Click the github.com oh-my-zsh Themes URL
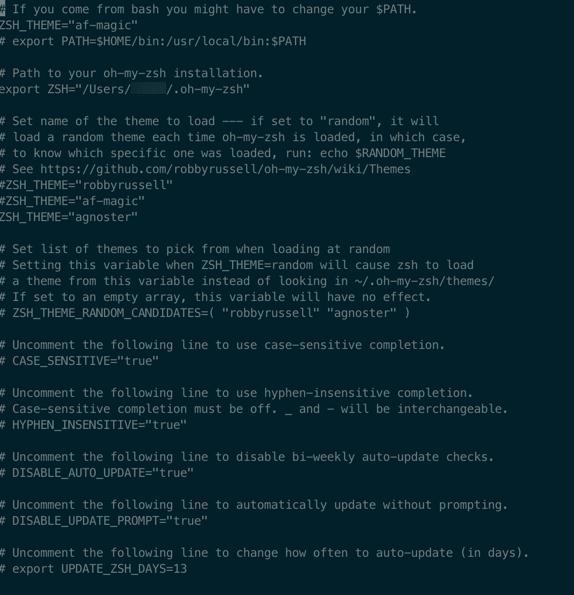Screen dimensions: 574x595 point(225,169)
